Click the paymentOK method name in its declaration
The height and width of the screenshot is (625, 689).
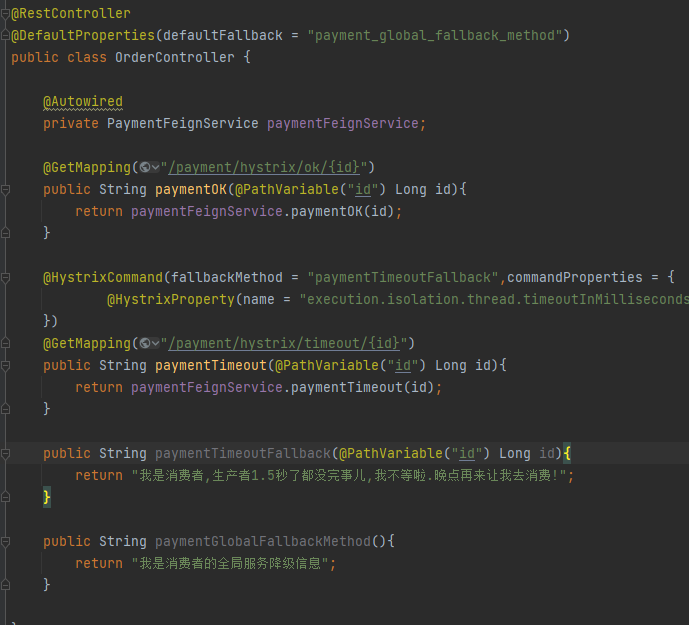click(191, 189)
